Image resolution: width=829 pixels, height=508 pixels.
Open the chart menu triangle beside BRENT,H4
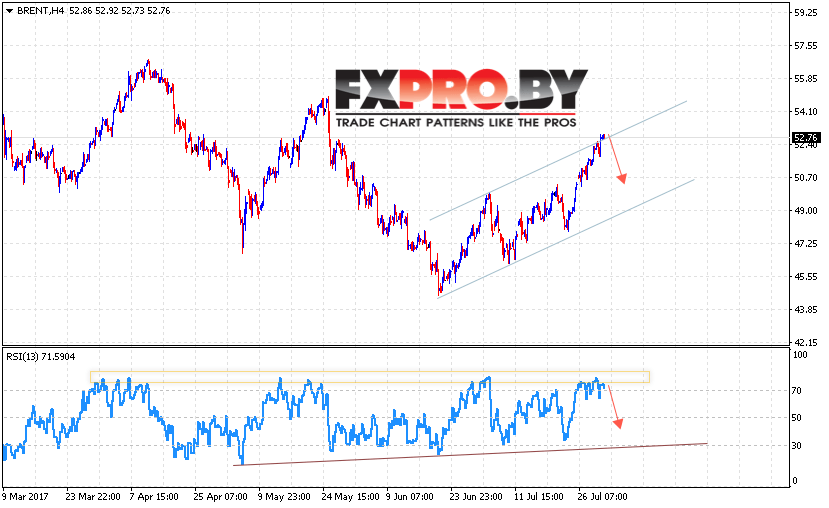(x=9, y=11)
